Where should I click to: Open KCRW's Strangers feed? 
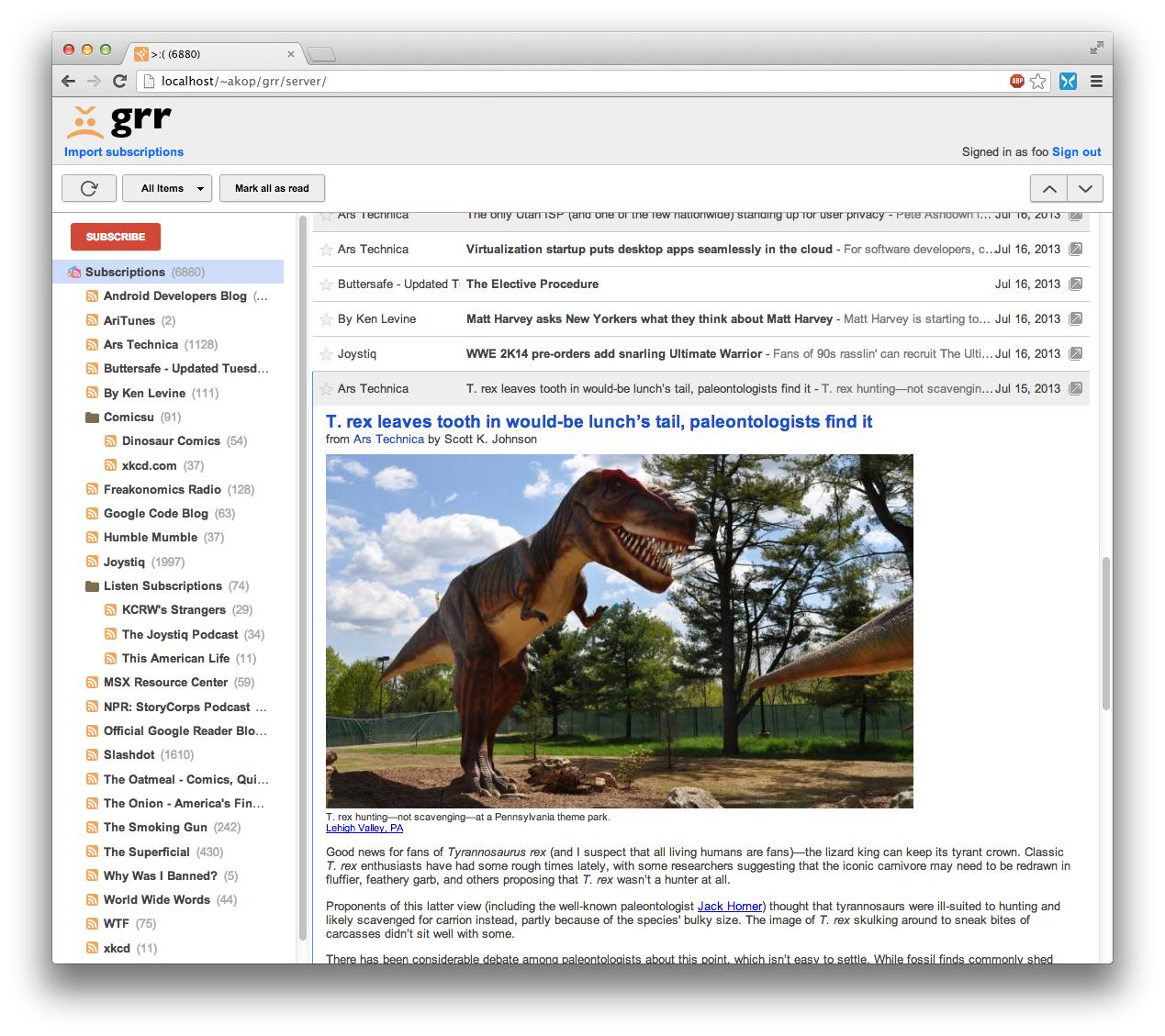174,609
